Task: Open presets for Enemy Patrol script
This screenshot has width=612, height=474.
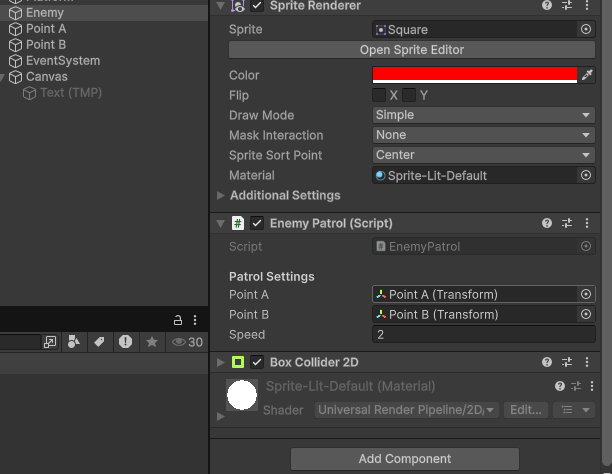Action: point(567,223)
